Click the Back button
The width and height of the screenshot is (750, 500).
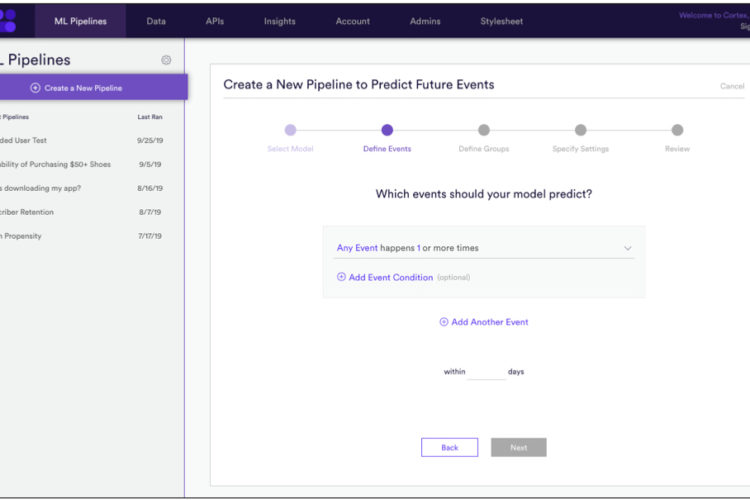449,447
